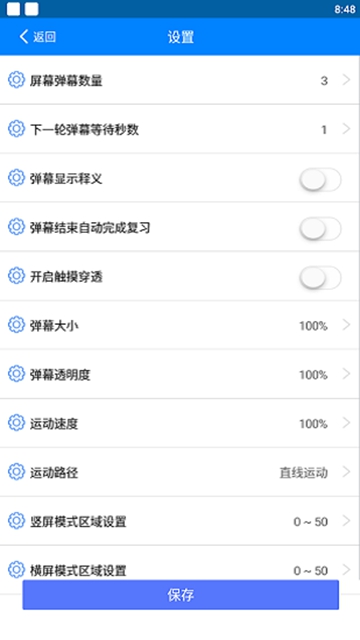360x640 pixels.
Task: Enable the 弹幕显示释义 switch
Action: point(320,180)
